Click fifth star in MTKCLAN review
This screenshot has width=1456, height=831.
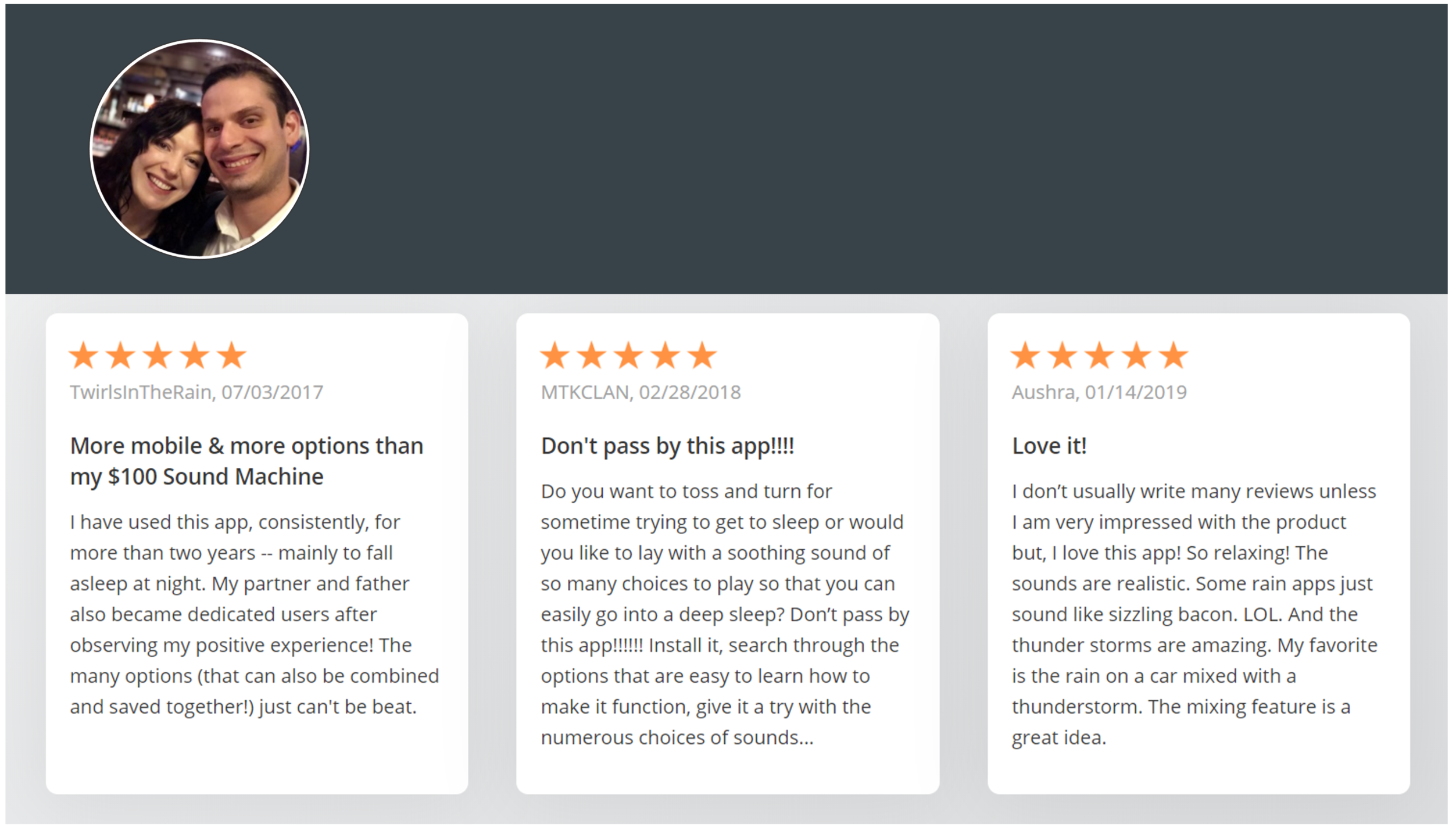point(703,355)
